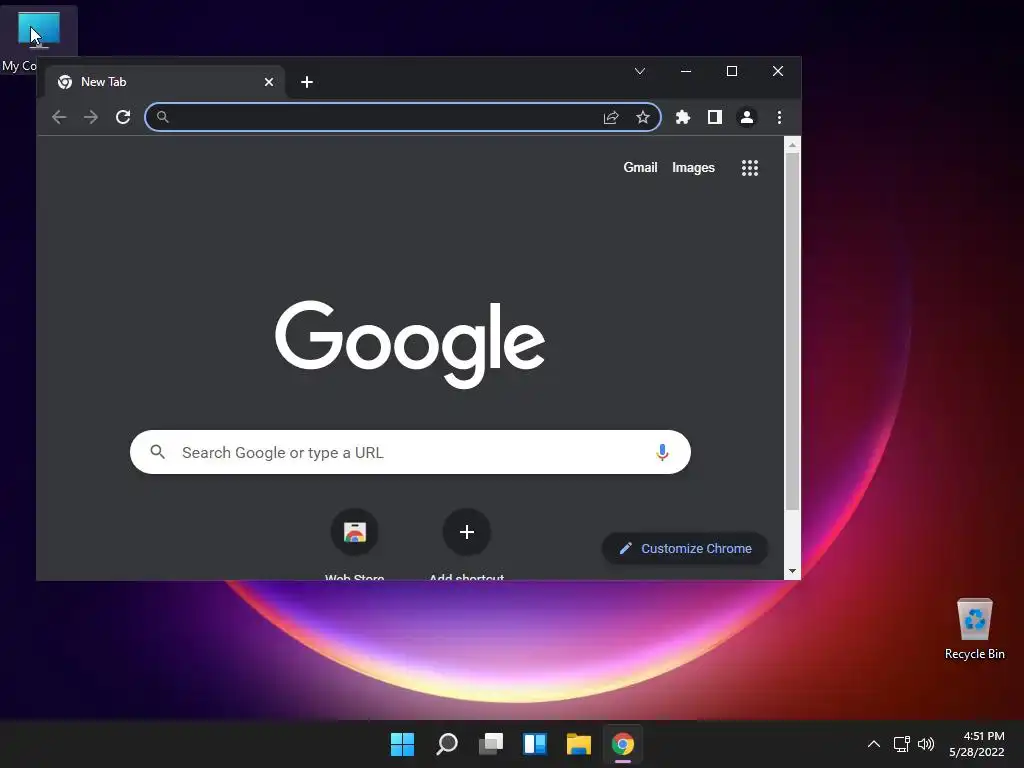Start voice search with microphone icon
Screen dimensions: 1024x768
tap(662, 452)
